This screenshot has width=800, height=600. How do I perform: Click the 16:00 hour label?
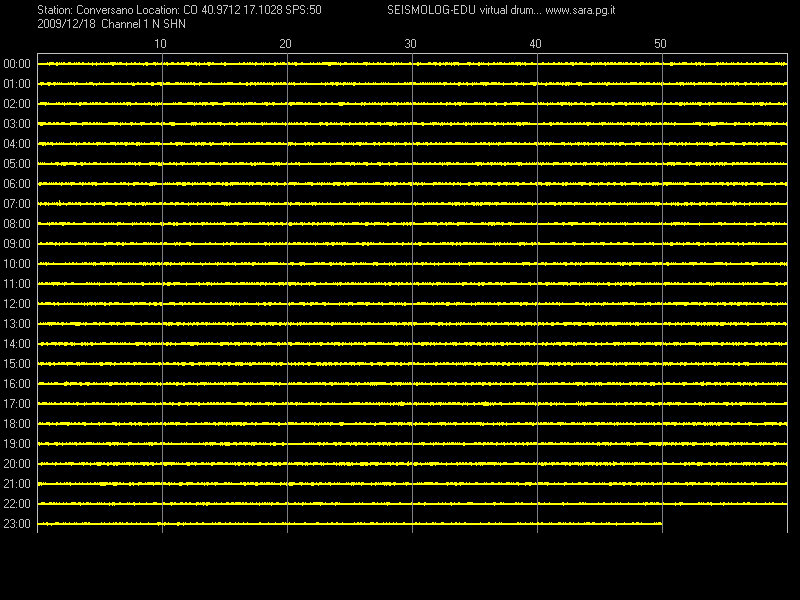pyautogui.click(x=17, y=384)
